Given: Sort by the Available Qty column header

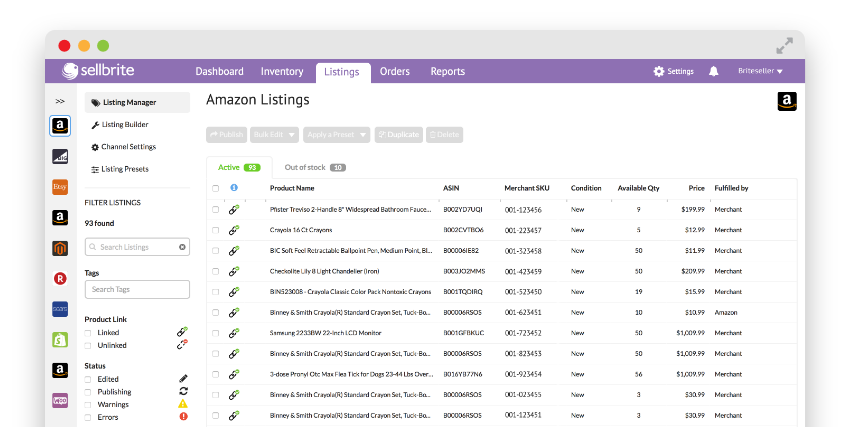Looking at the screenshot, I should 639,188.
